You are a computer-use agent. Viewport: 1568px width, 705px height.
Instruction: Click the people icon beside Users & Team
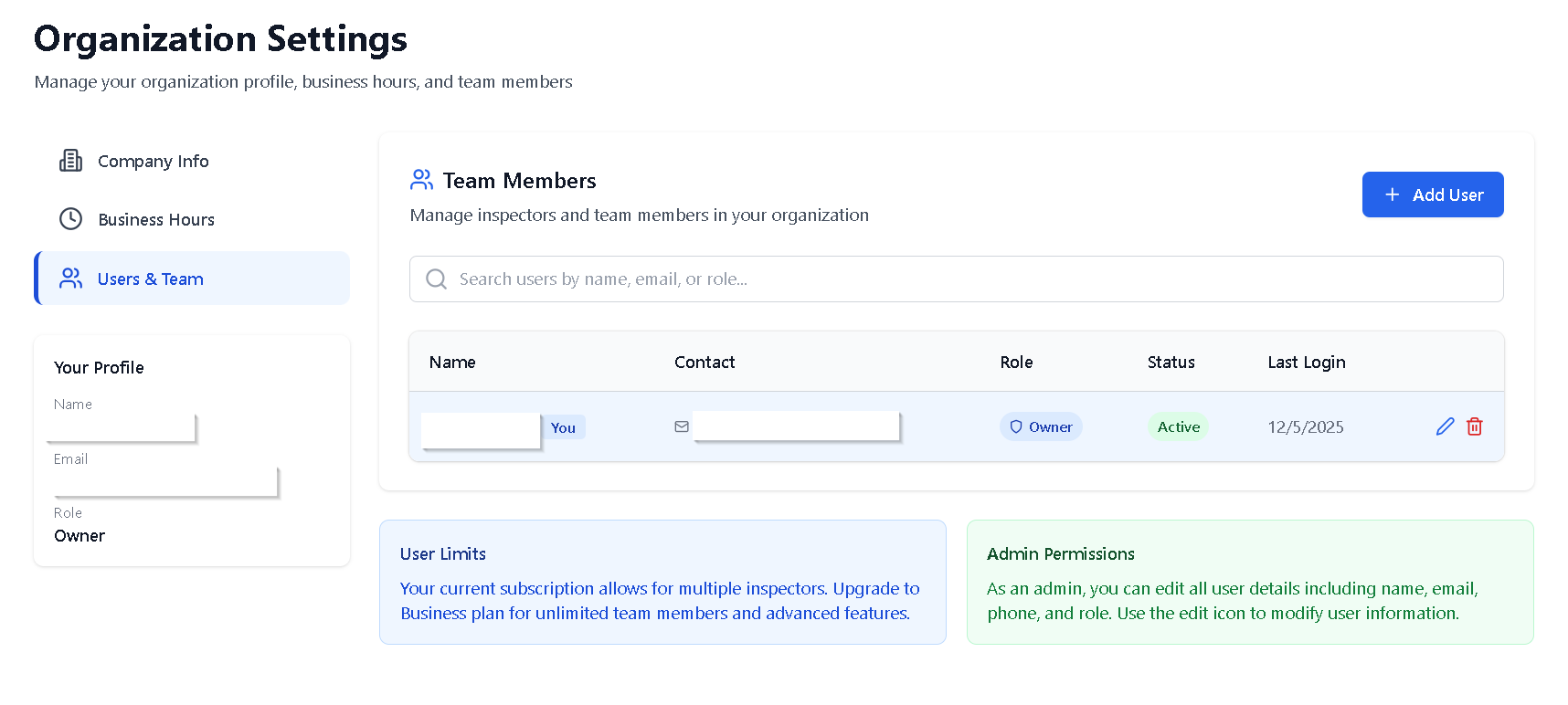(x=70, y=279)
